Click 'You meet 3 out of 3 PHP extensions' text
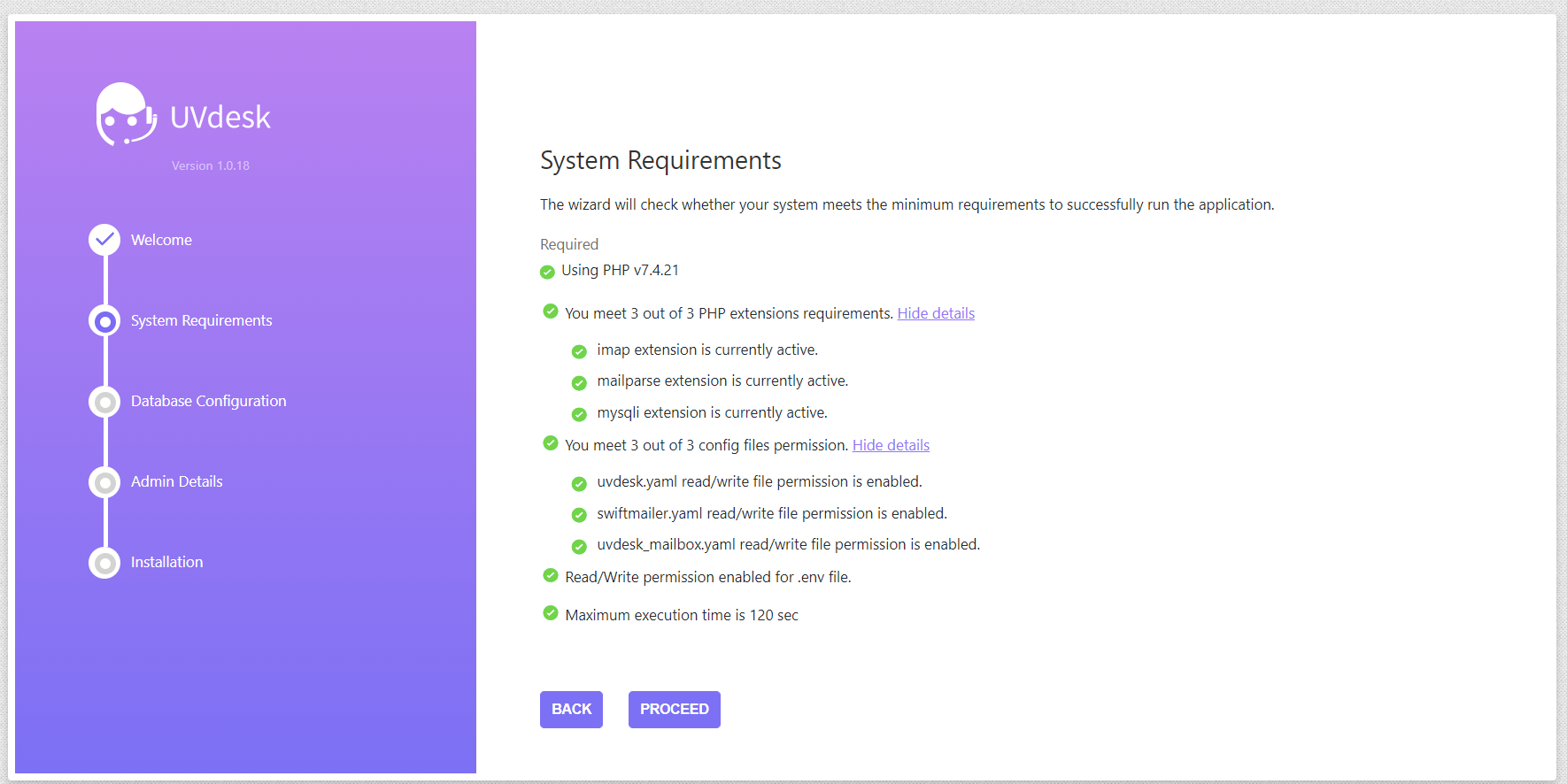The height and width of the screenshot is (784, 1567). point(729,313)
